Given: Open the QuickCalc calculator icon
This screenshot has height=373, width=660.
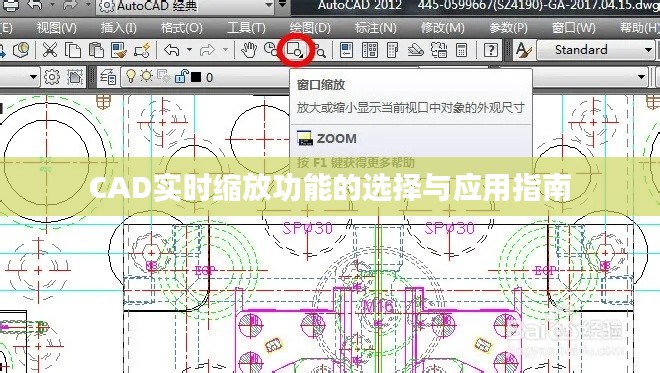Looking at the screenshot, I should click(461, 50).
